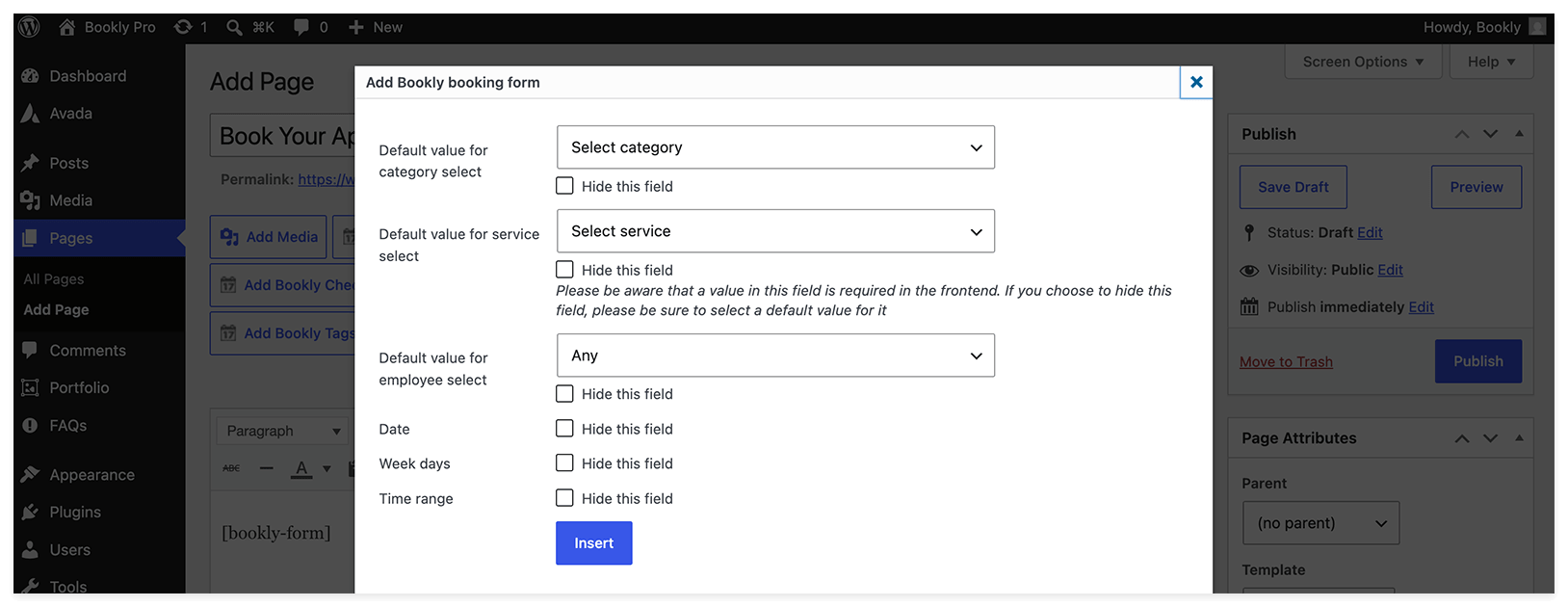Click the New plus icon in admin bar
This screenshot has height=607, width=1568.
point(356,27)
